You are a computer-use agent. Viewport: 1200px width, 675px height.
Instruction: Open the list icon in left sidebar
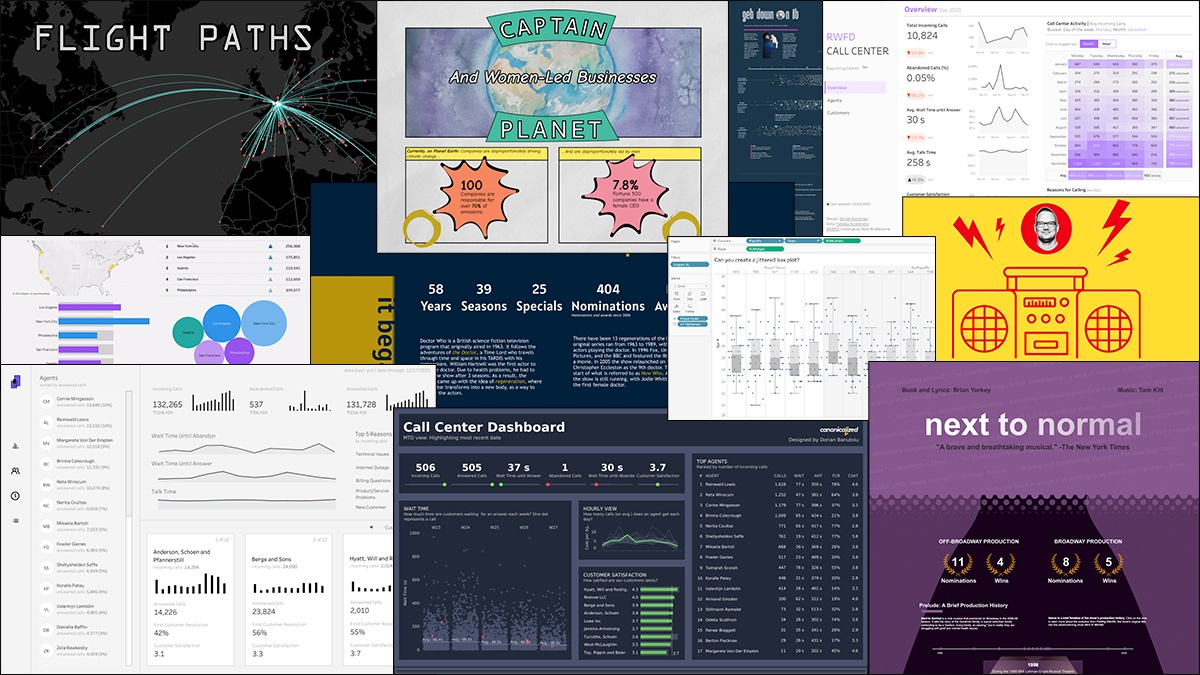point(15,521)
